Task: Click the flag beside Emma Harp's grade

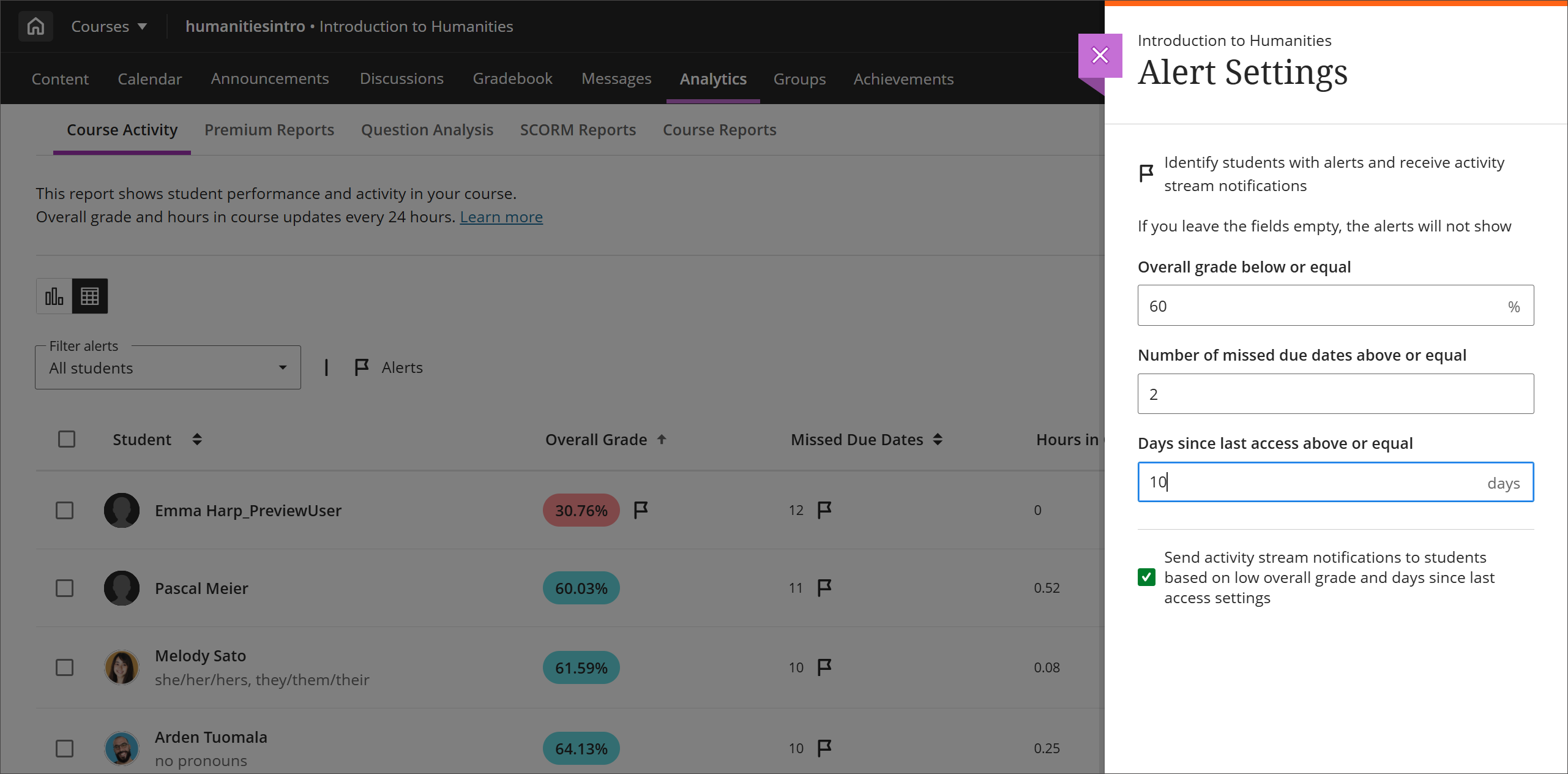Action: (640, 509)
